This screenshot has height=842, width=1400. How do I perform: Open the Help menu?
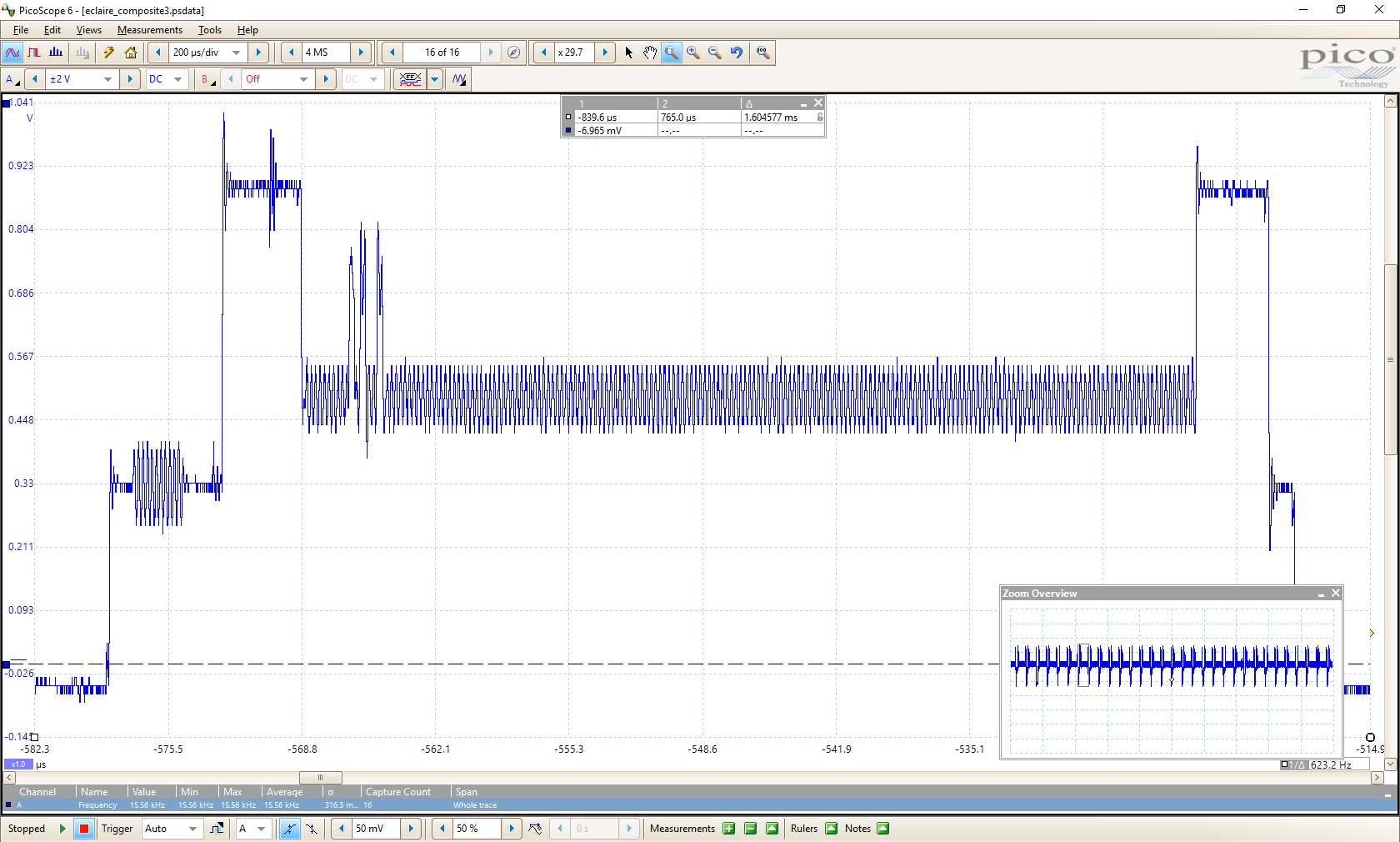pos(247,30)
